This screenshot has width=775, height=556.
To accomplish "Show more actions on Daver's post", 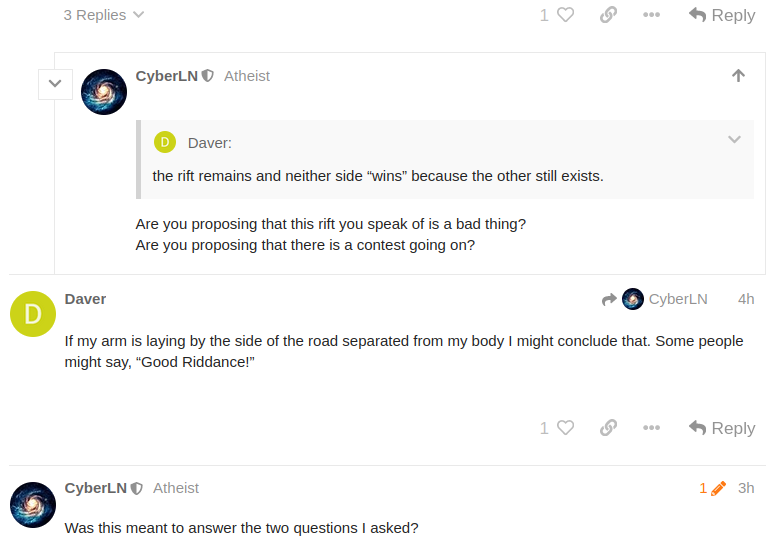I will tap(651, 428).
